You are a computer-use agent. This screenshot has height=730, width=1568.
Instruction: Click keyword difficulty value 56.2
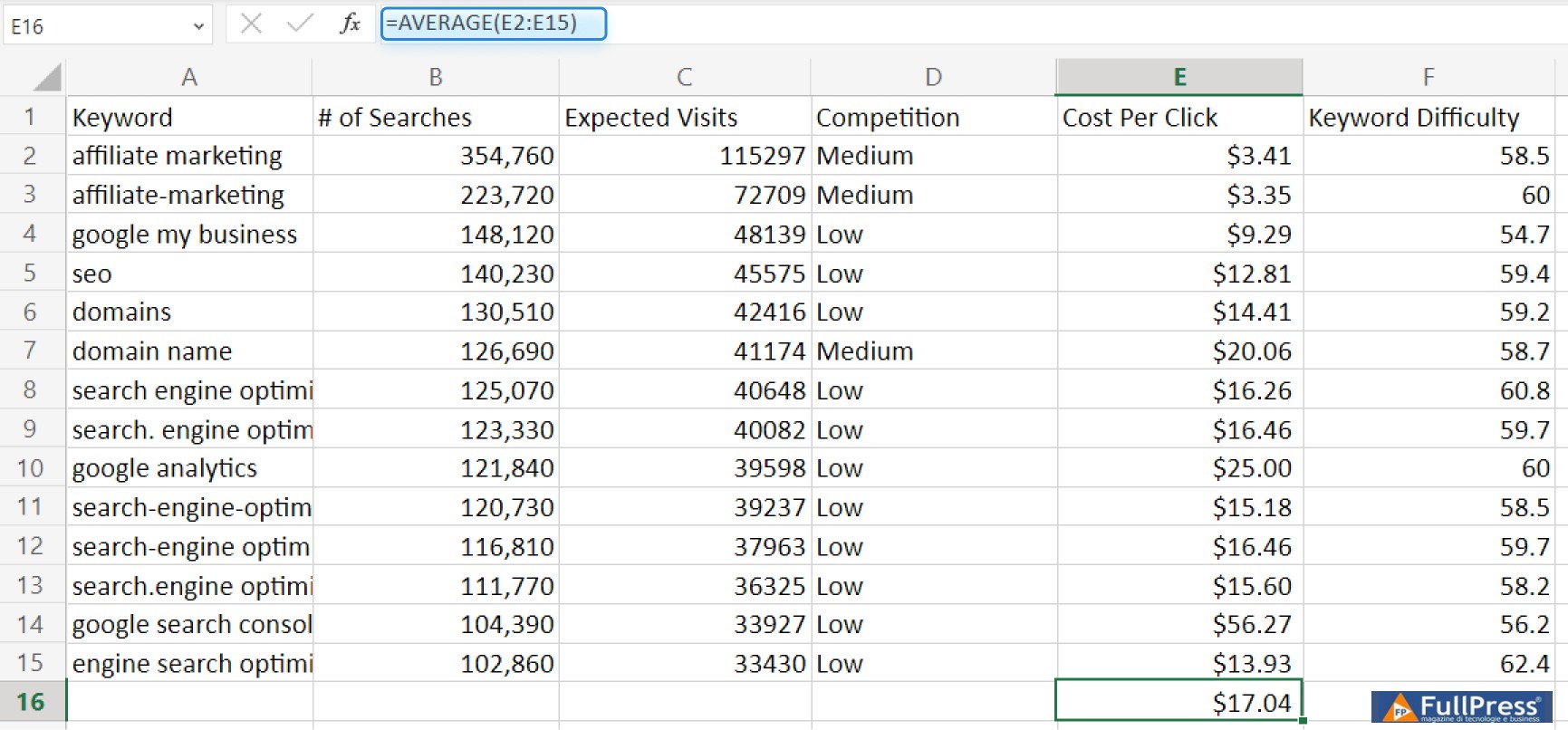tap(1429, 624)
